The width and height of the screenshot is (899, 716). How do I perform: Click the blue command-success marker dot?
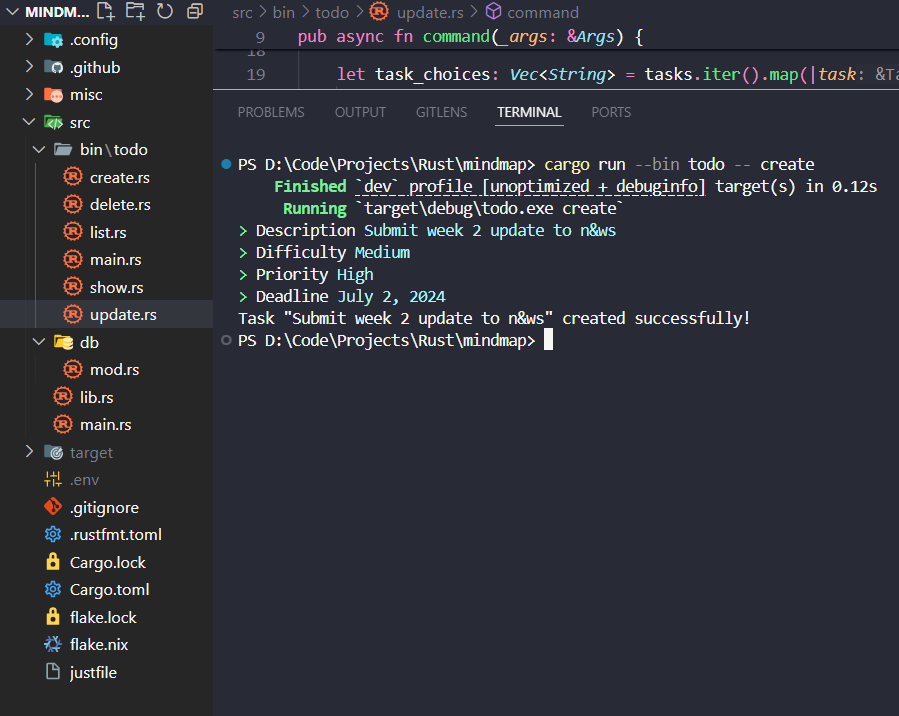(x=226, y=165)
